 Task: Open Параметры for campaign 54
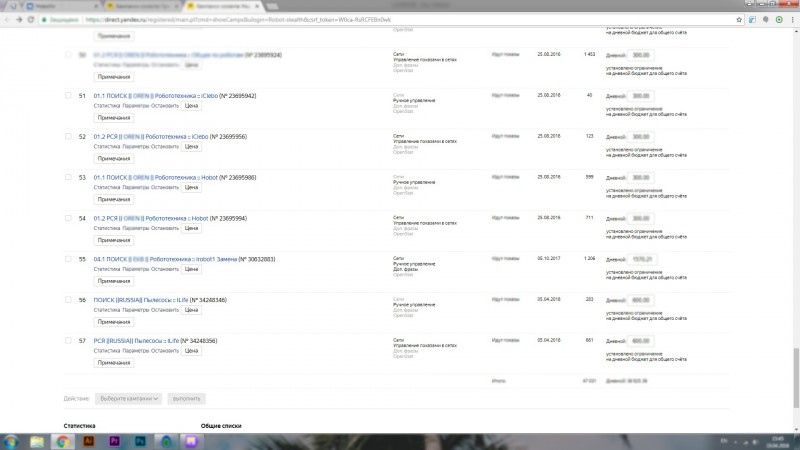click(x=136, y=228)
